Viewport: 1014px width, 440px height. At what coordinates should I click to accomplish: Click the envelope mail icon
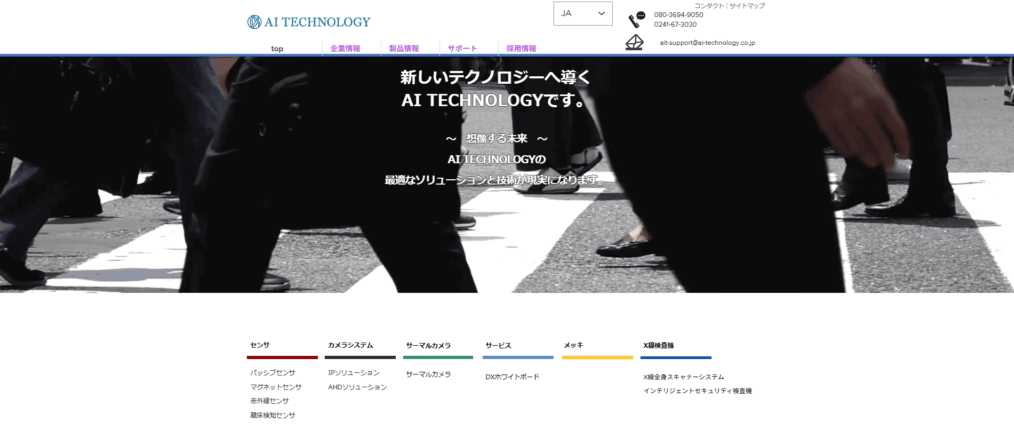coord(634,43)
